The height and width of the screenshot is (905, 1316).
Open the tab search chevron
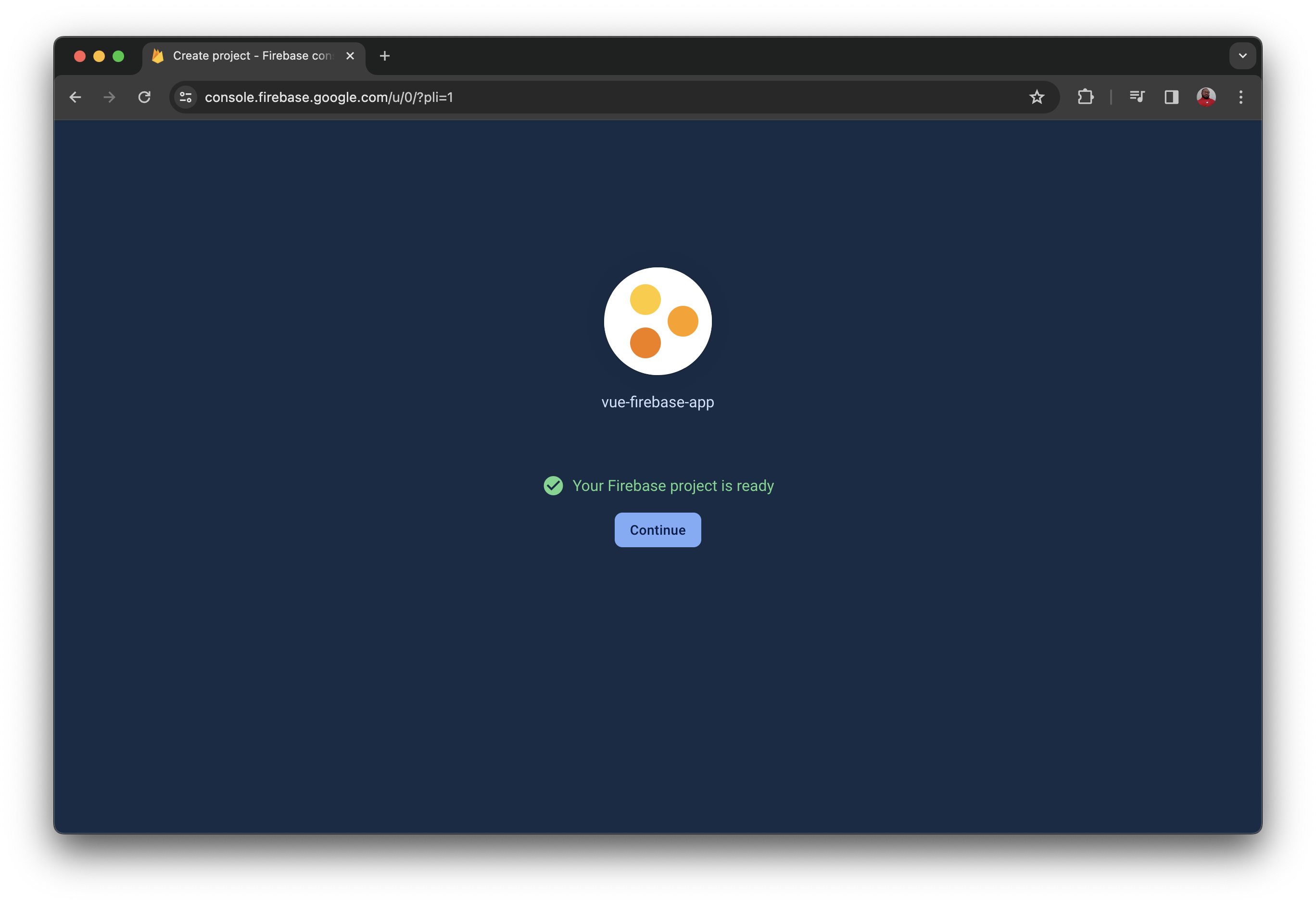click(x=1242, y=56)
